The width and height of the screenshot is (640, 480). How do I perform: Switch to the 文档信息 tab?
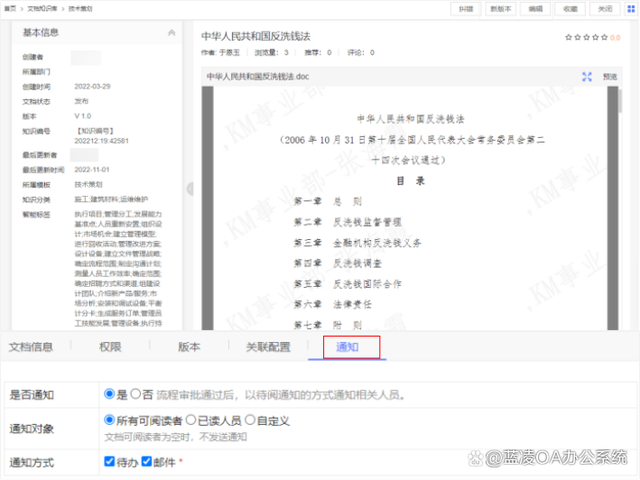(x=31, y=347)
